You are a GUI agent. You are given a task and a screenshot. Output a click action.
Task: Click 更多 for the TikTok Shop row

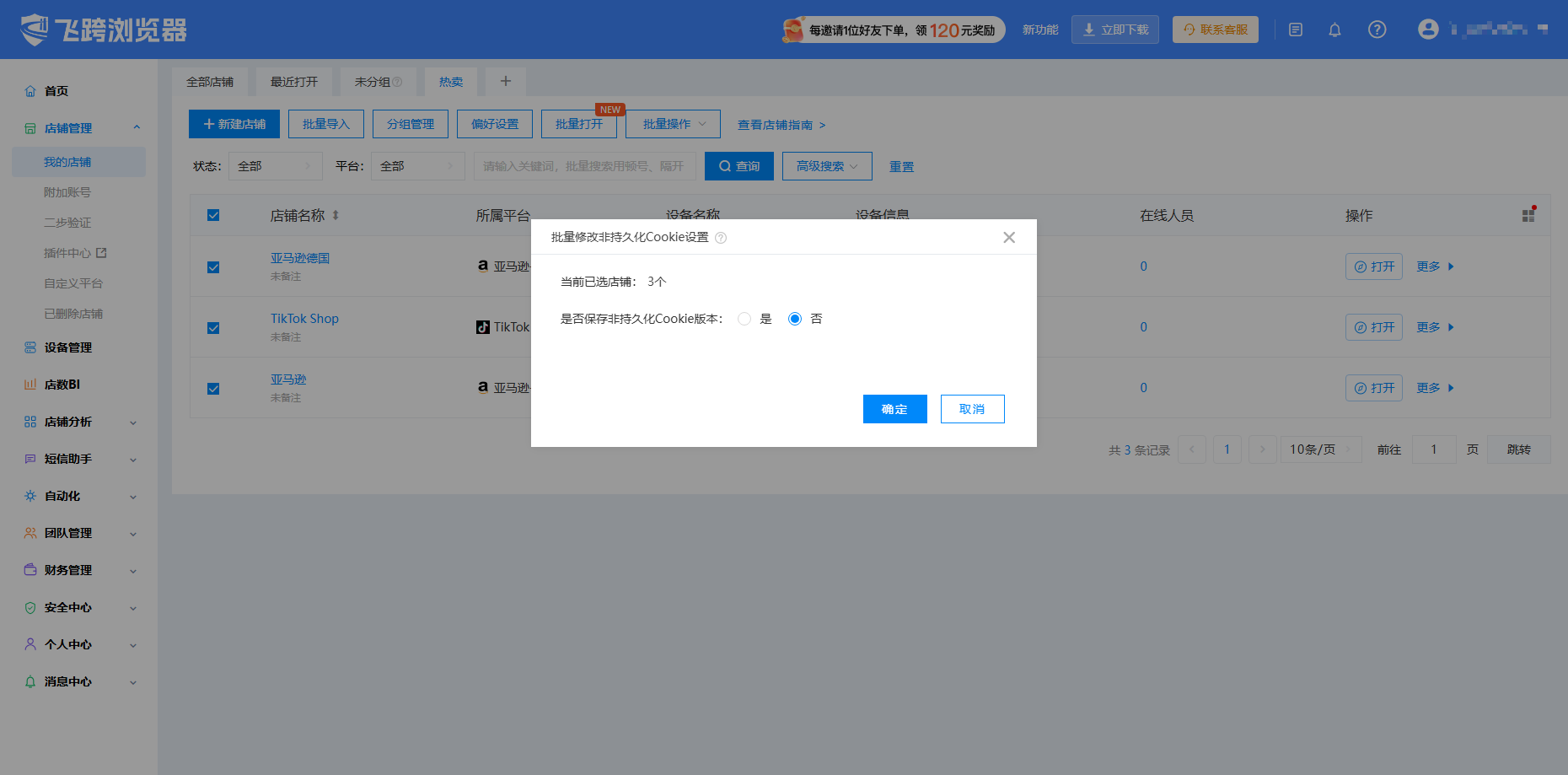pyautogui.click(x=1435, y=327)
